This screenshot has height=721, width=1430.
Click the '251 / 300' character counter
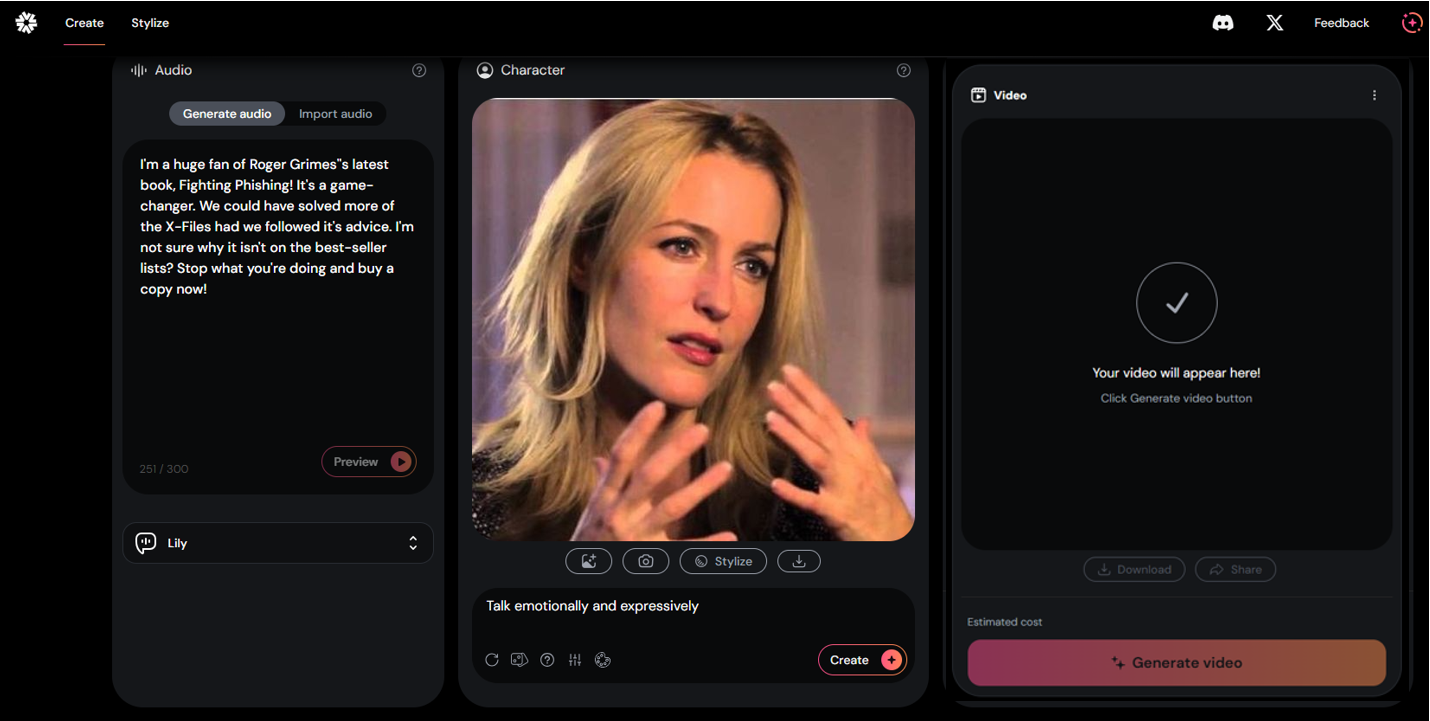tap(164, 469)
